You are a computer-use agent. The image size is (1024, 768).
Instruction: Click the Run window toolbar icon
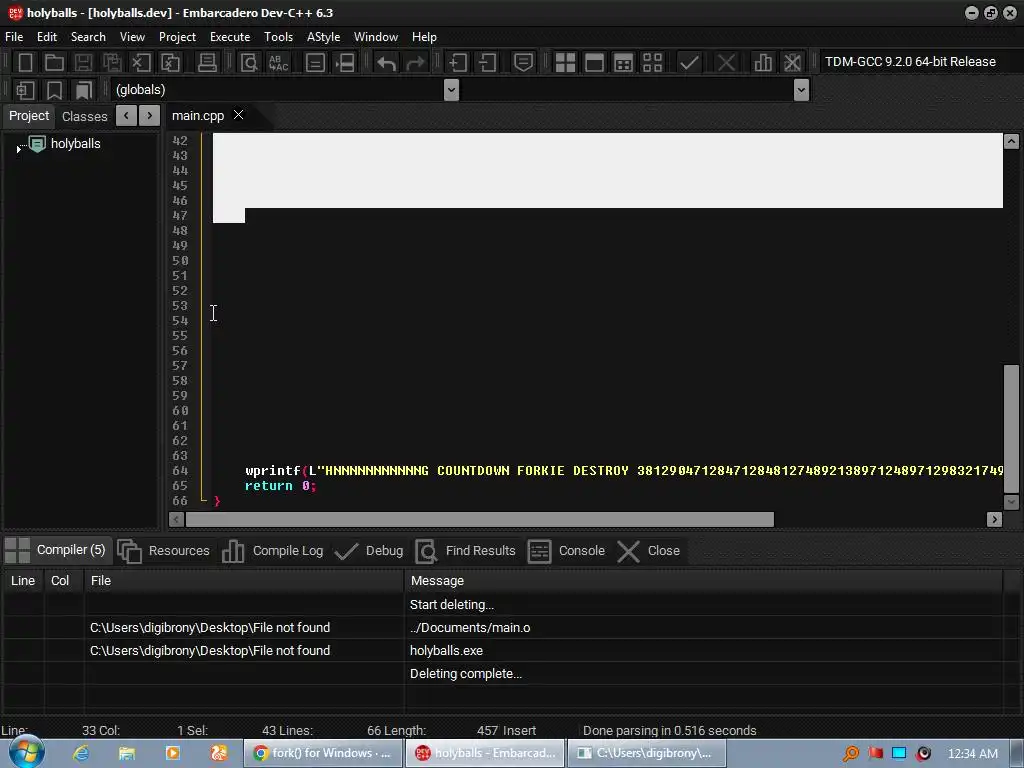594,63
